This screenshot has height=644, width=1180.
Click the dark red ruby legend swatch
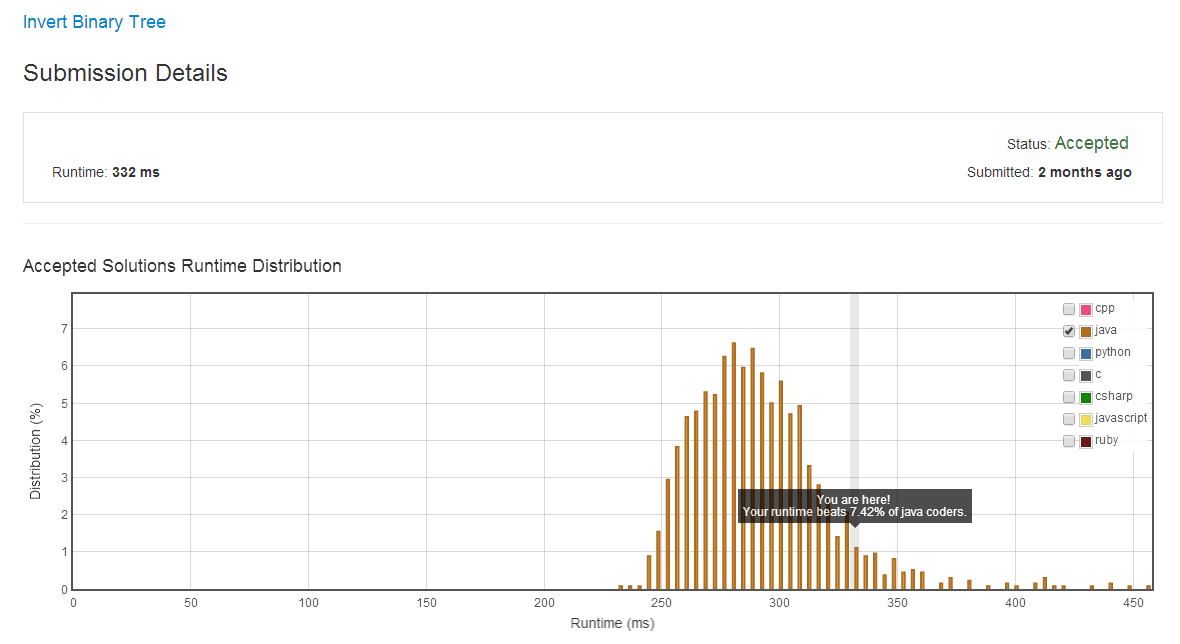click(x=1086, y=441)
